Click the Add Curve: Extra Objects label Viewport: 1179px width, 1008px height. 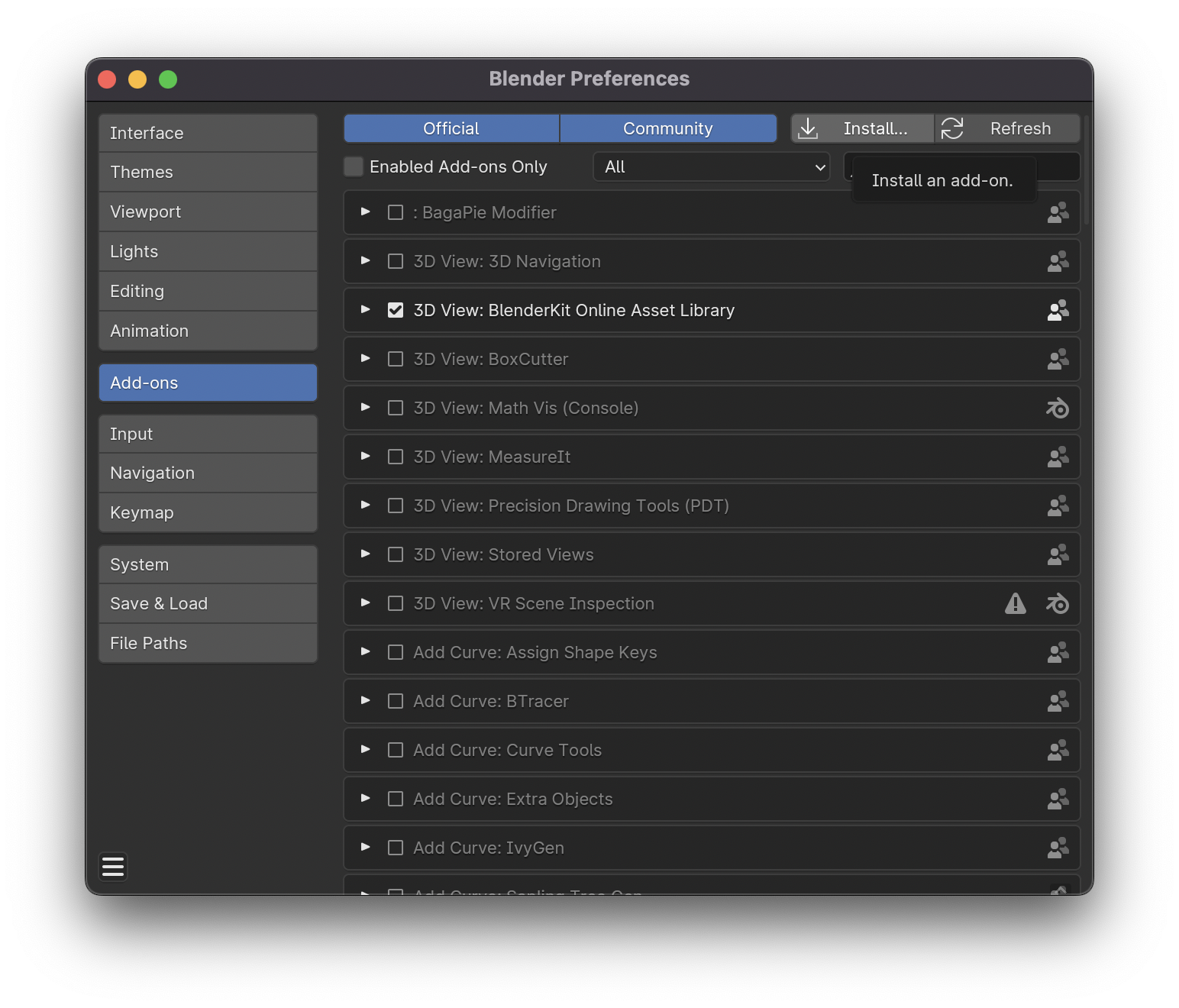[513, 799]
